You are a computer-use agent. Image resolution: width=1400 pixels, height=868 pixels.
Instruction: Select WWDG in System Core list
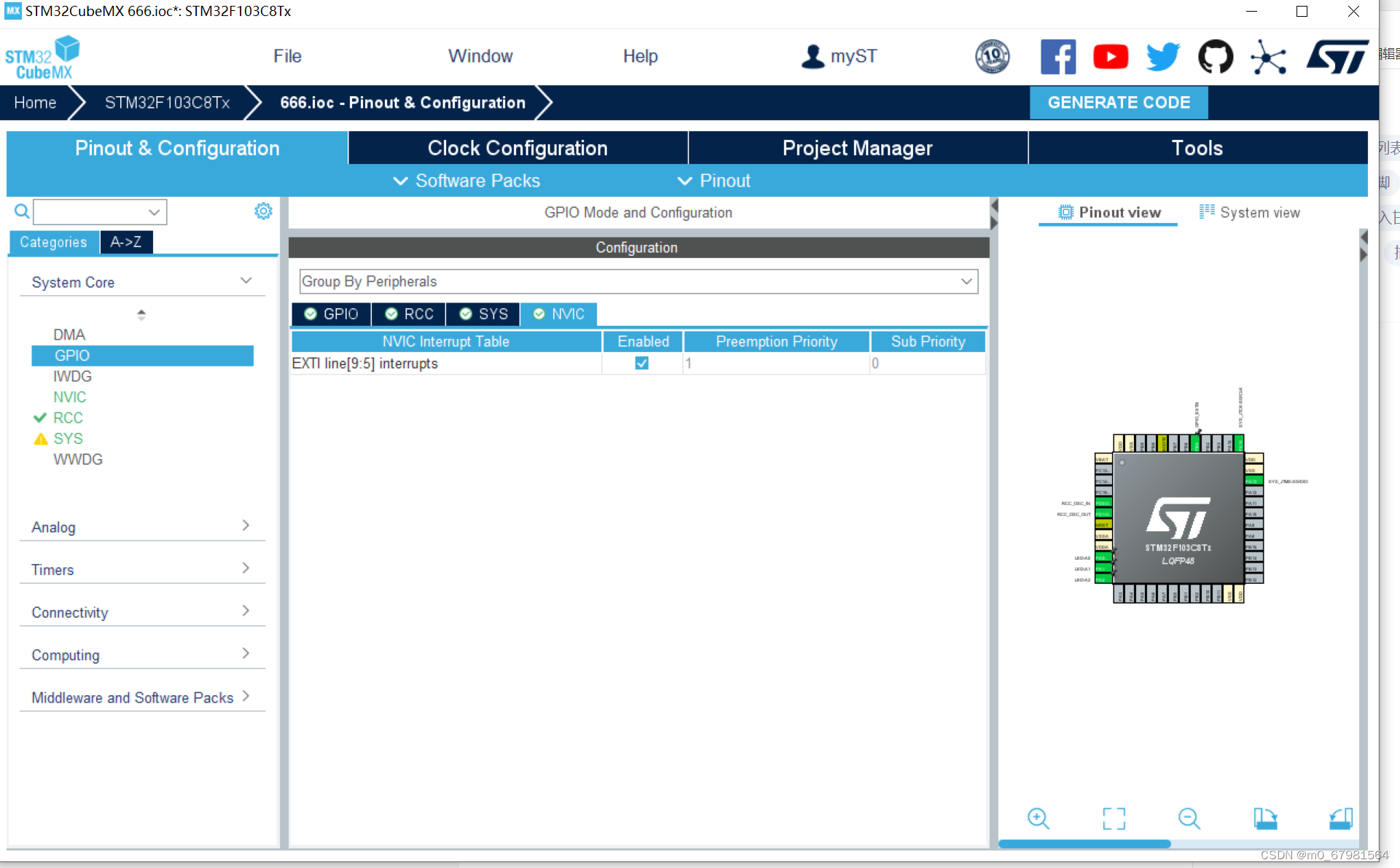tap(78, 459)
